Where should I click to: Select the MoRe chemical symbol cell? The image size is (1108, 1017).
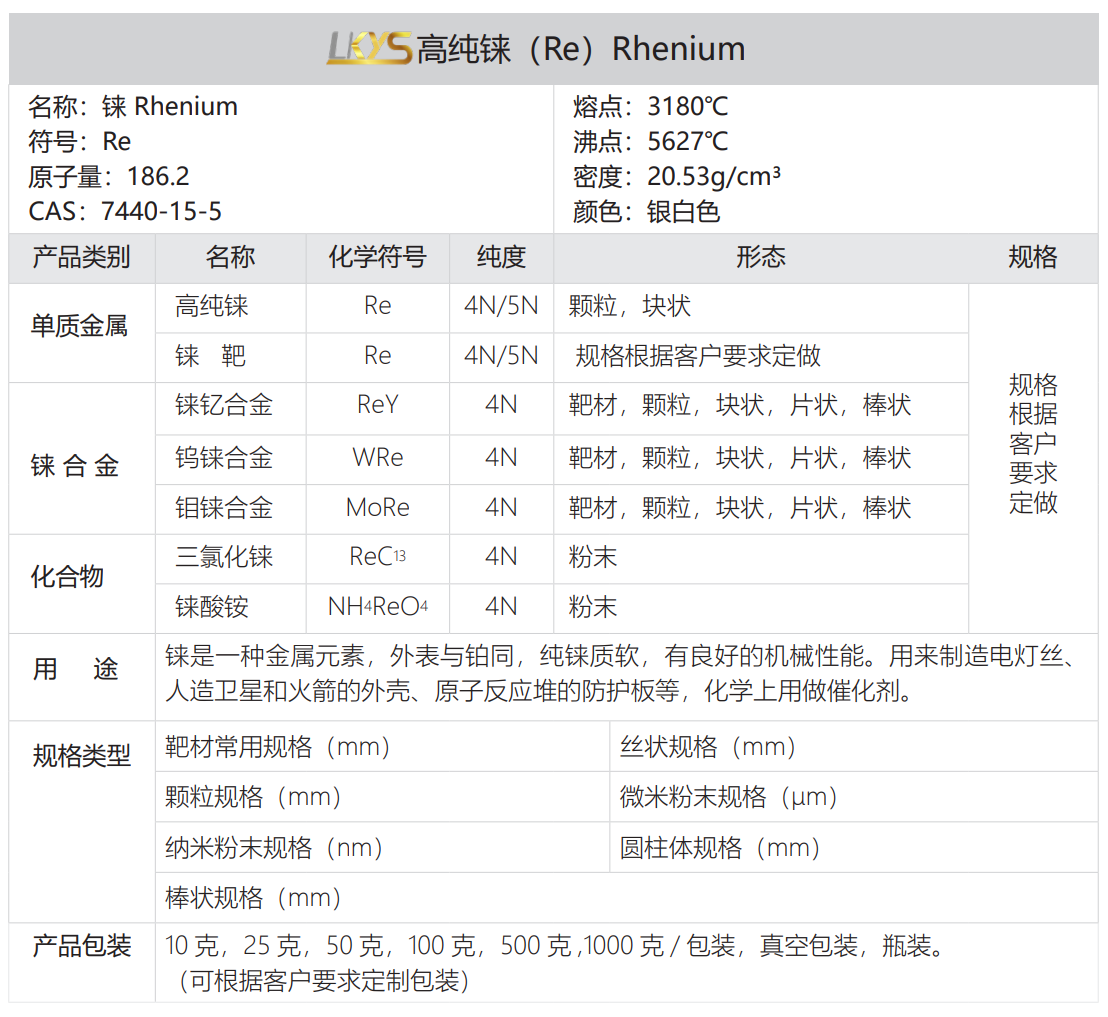point(377,508)
